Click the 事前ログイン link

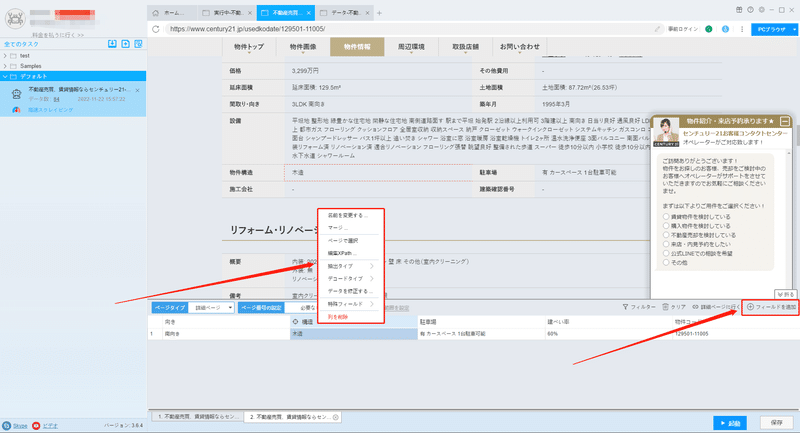point(683,29)
